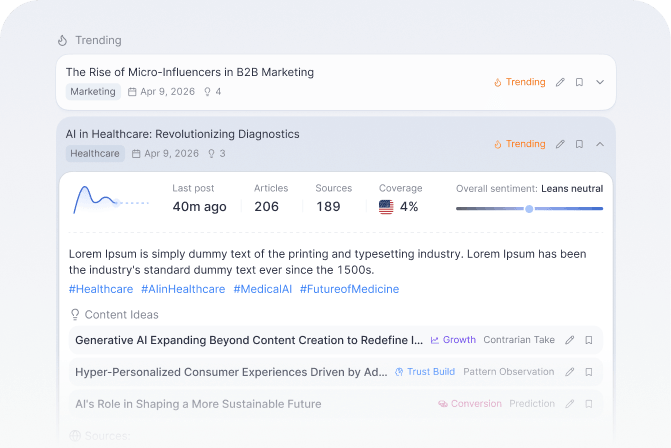This screenshot has width=671, height=448.
Task: Click calendar icon next to Healthcare tag
Action: 136,154
